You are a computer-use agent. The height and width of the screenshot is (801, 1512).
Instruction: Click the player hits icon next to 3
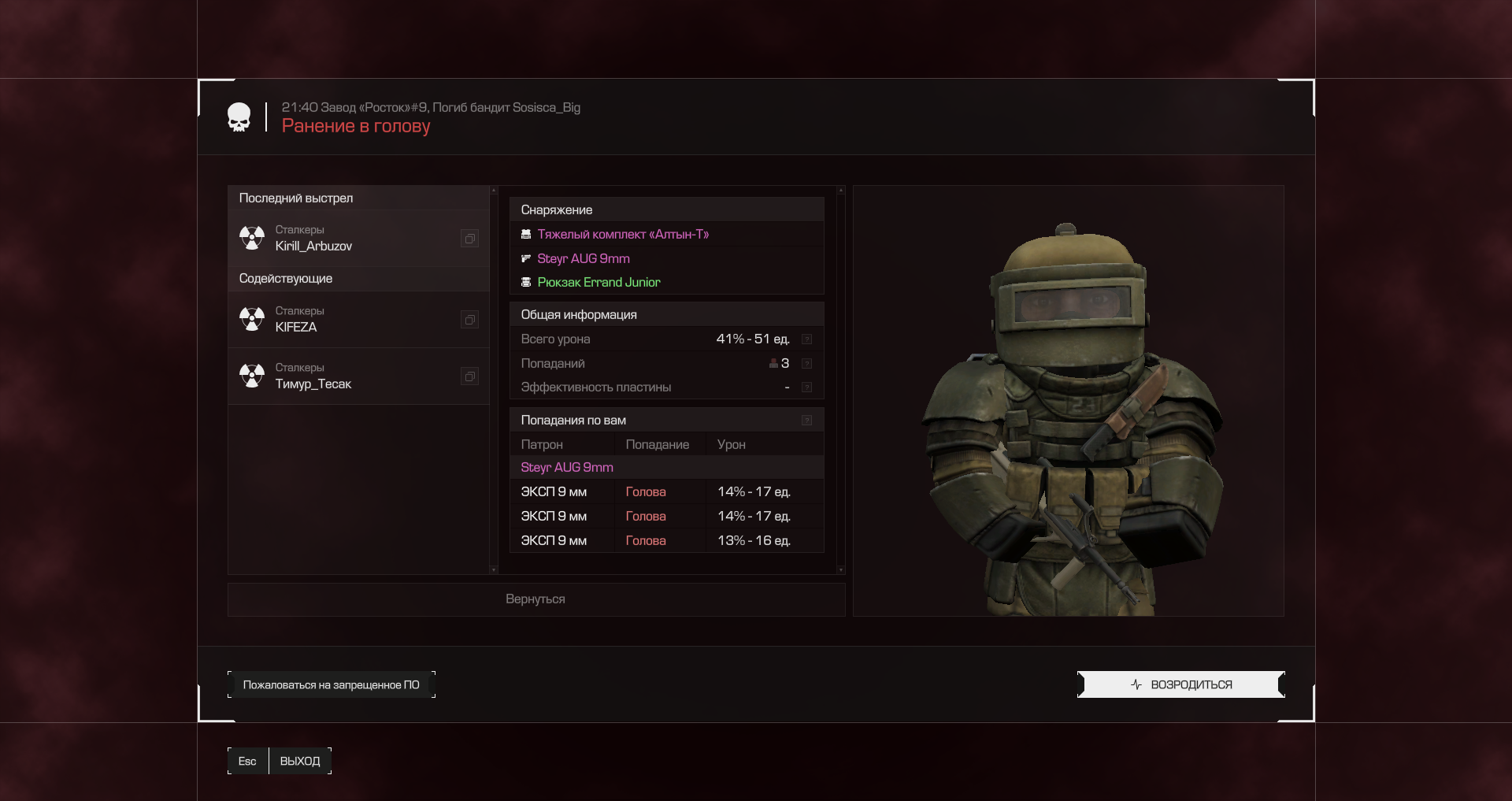(773, 363)
